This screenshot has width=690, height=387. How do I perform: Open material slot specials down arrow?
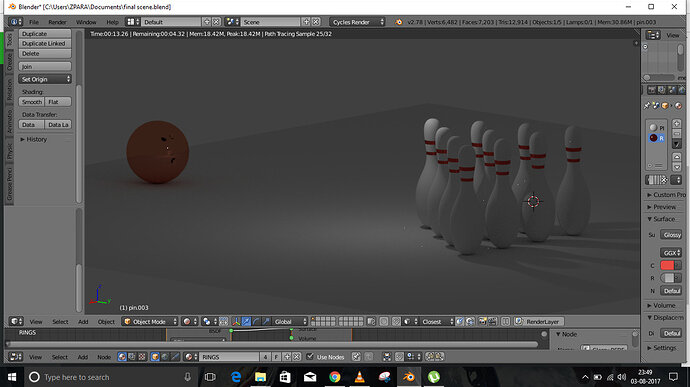pos(677,144)
